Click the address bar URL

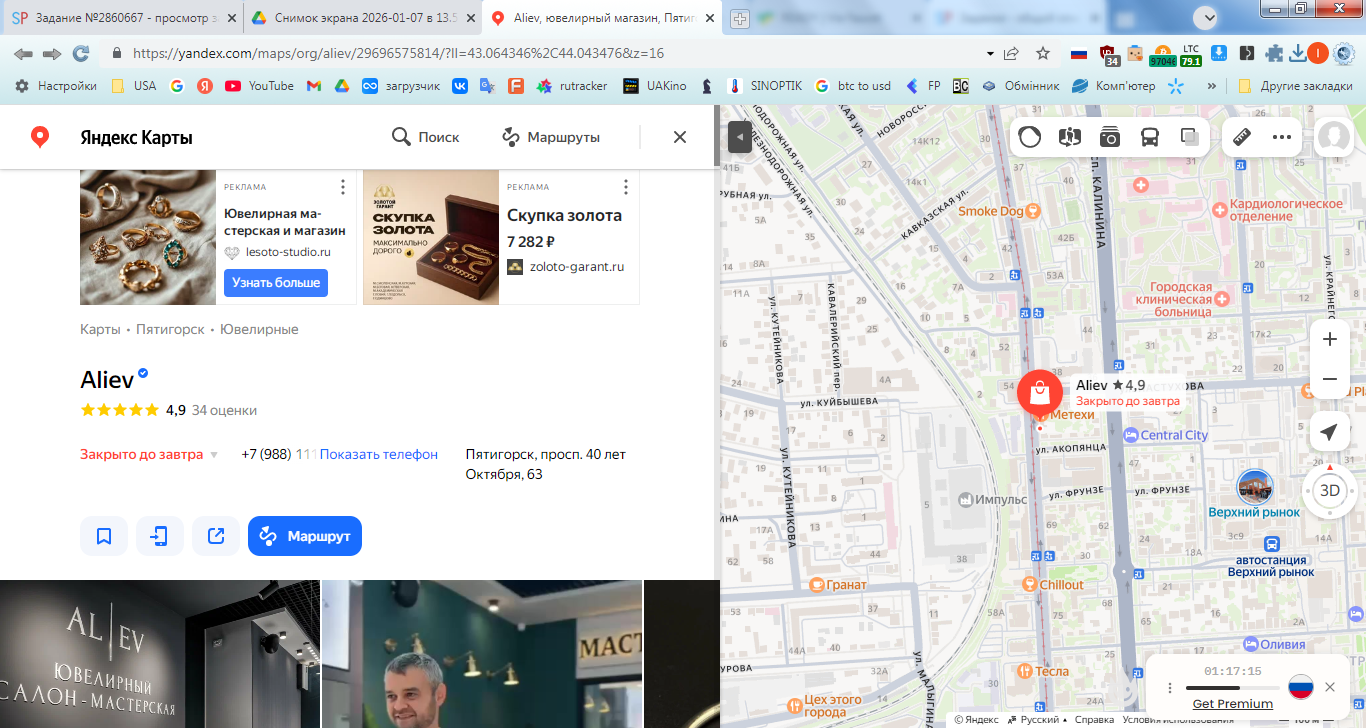(398, 53)
